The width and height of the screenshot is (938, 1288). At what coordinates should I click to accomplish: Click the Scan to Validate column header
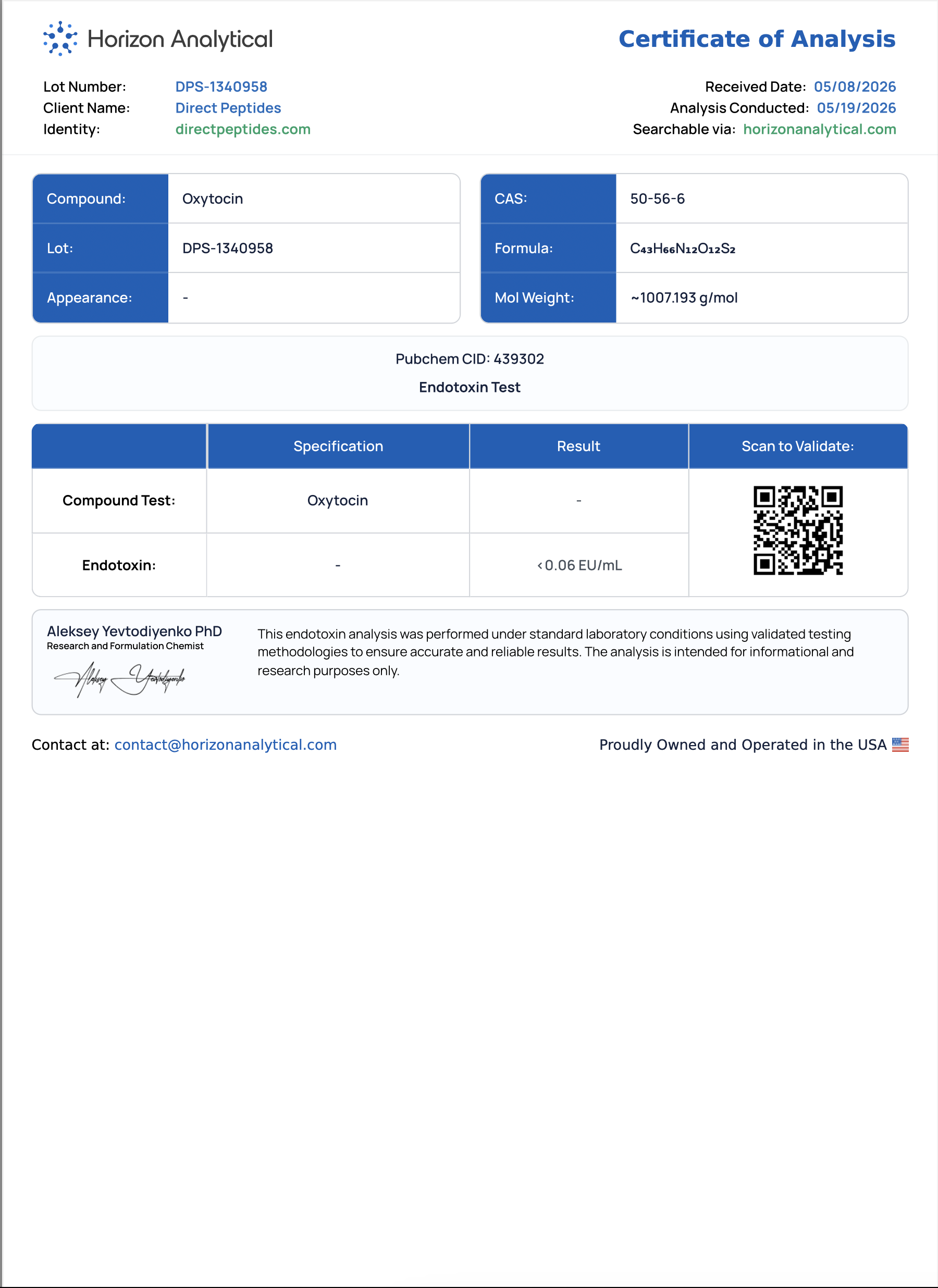point(798,447)
